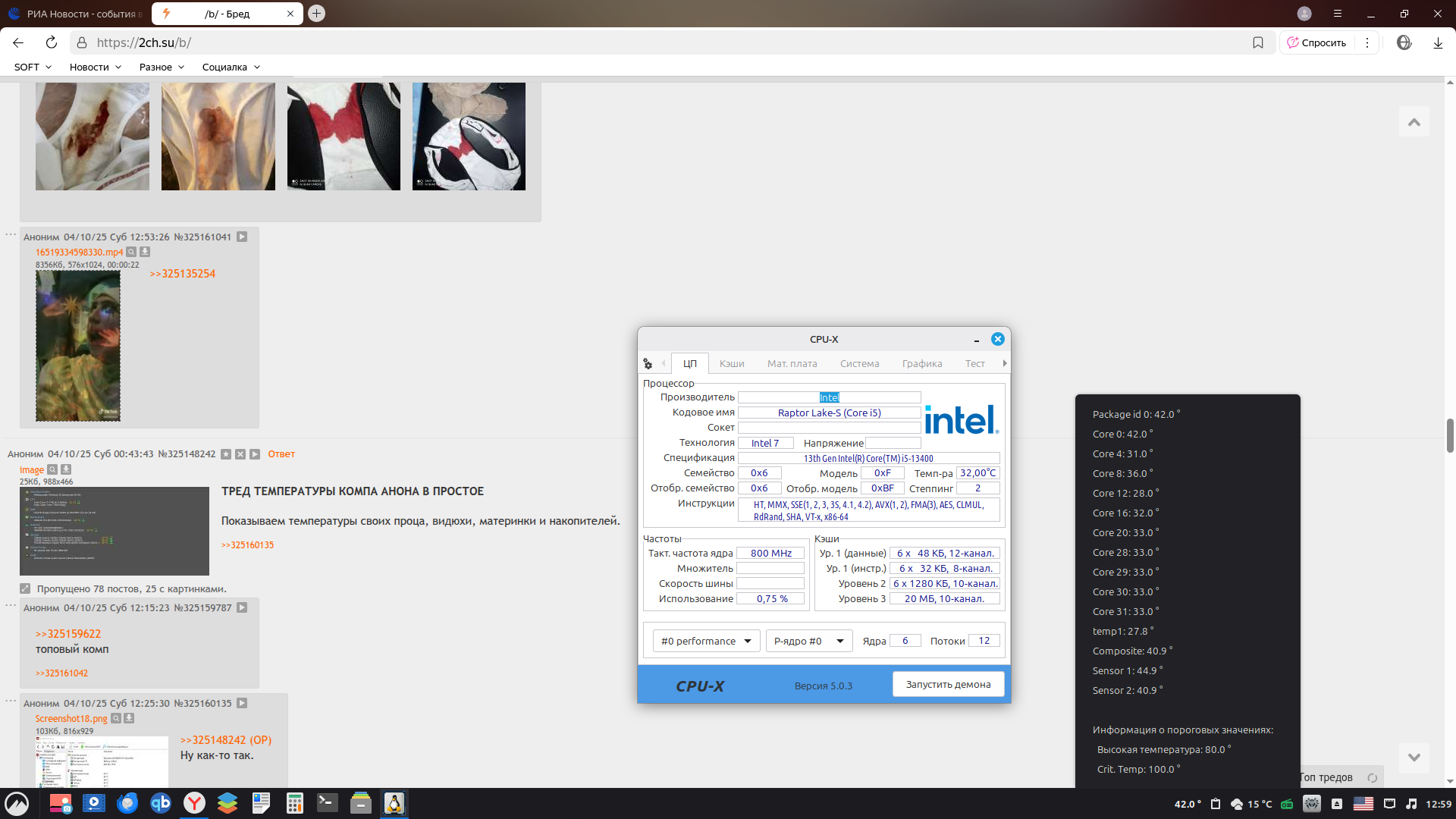Open the Новости bookmarks folder dropdown
The image size is (1456, 819).
(96, 67)
